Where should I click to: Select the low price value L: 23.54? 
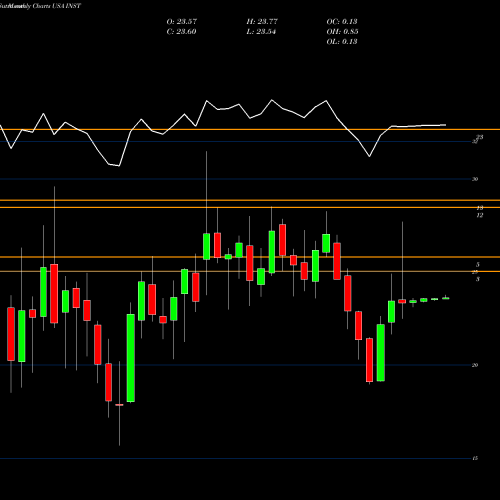(x=261, y=31)
